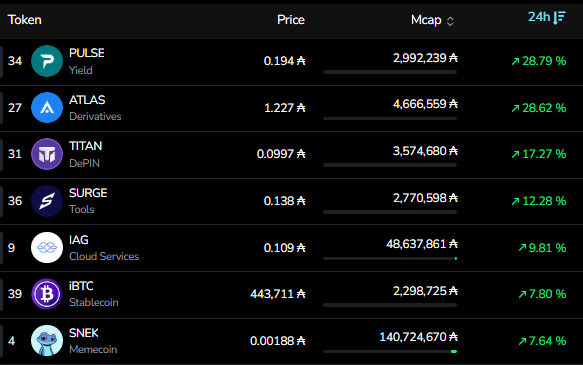Click rank number 36 beside SURGE

tap(15, 201)
